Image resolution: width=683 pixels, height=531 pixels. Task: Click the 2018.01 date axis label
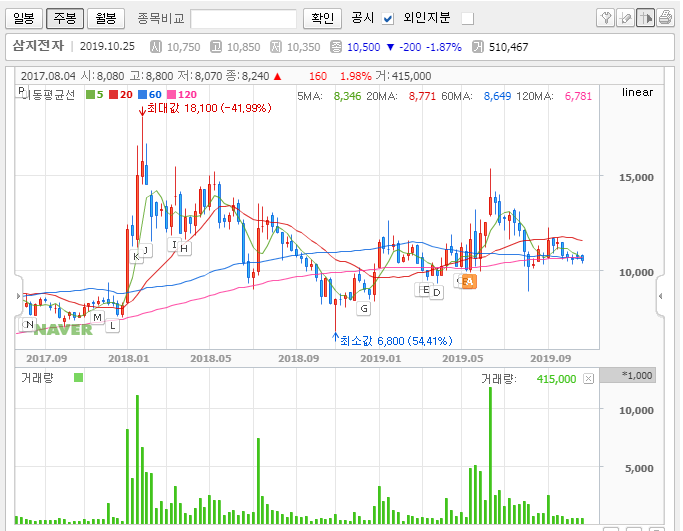pos(128,359)
